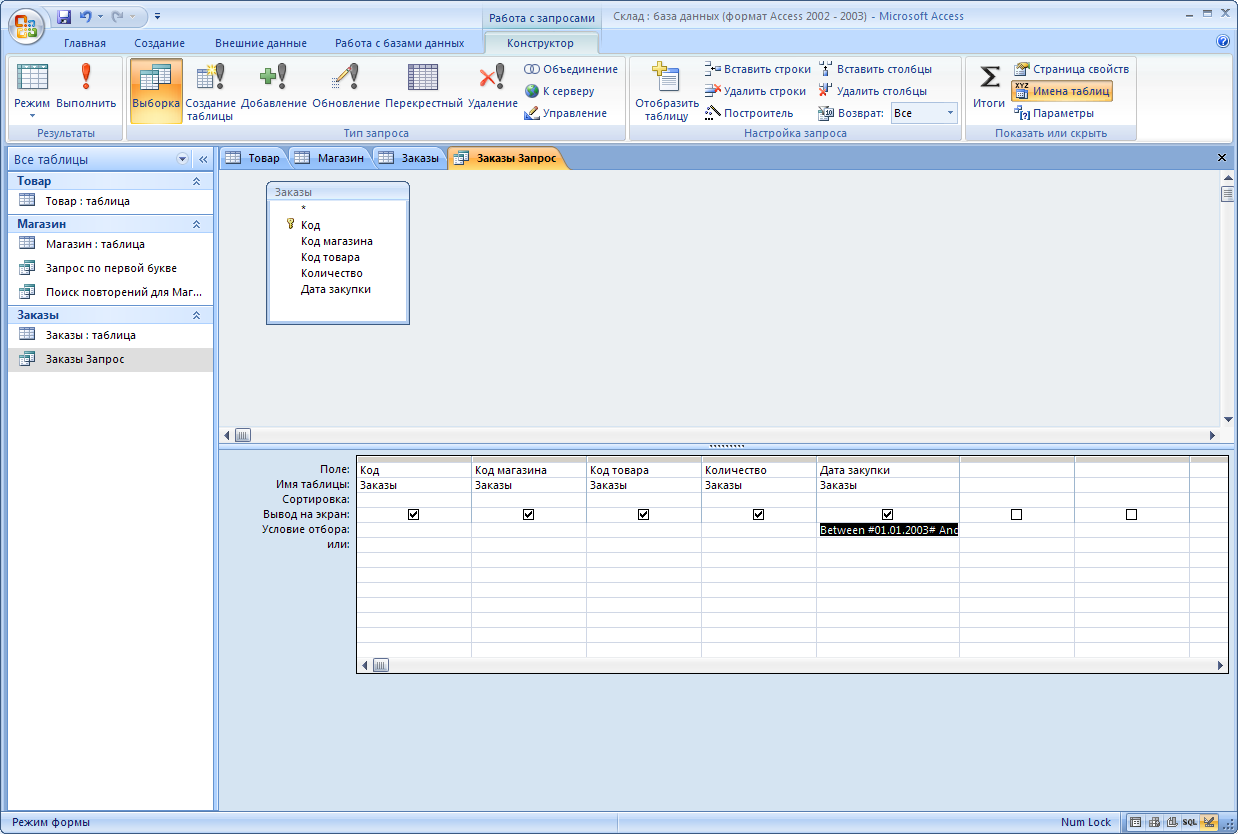The height and width of the screenshot is (834, 1238).
Task: Undo with quick access toolbar arrow
Action: tap(86, 17)
